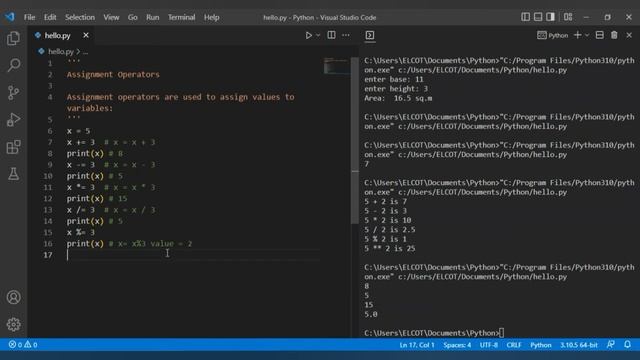Toggle the secondary side bar layout
640x360 pixels.
pos(551,17)
